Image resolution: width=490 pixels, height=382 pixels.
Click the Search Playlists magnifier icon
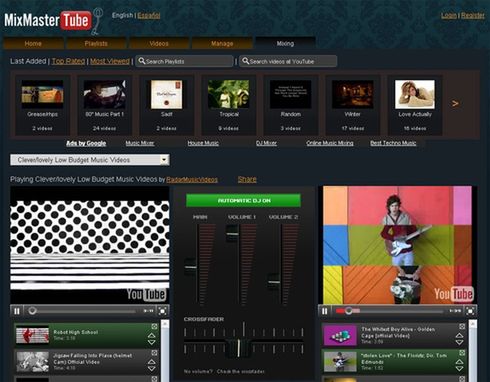[x=142, y=61]
